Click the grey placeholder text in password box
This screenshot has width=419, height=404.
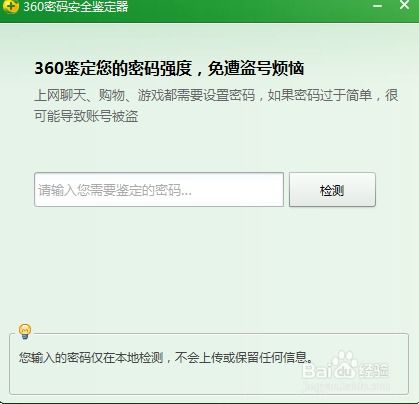115,190
